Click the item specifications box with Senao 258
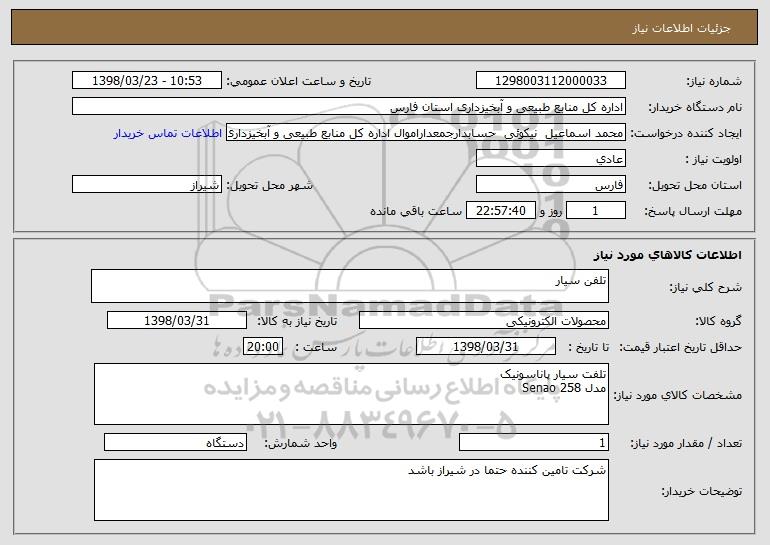Image resolution: width=770 pixels, height=545 pixels. tap(351, 394)
